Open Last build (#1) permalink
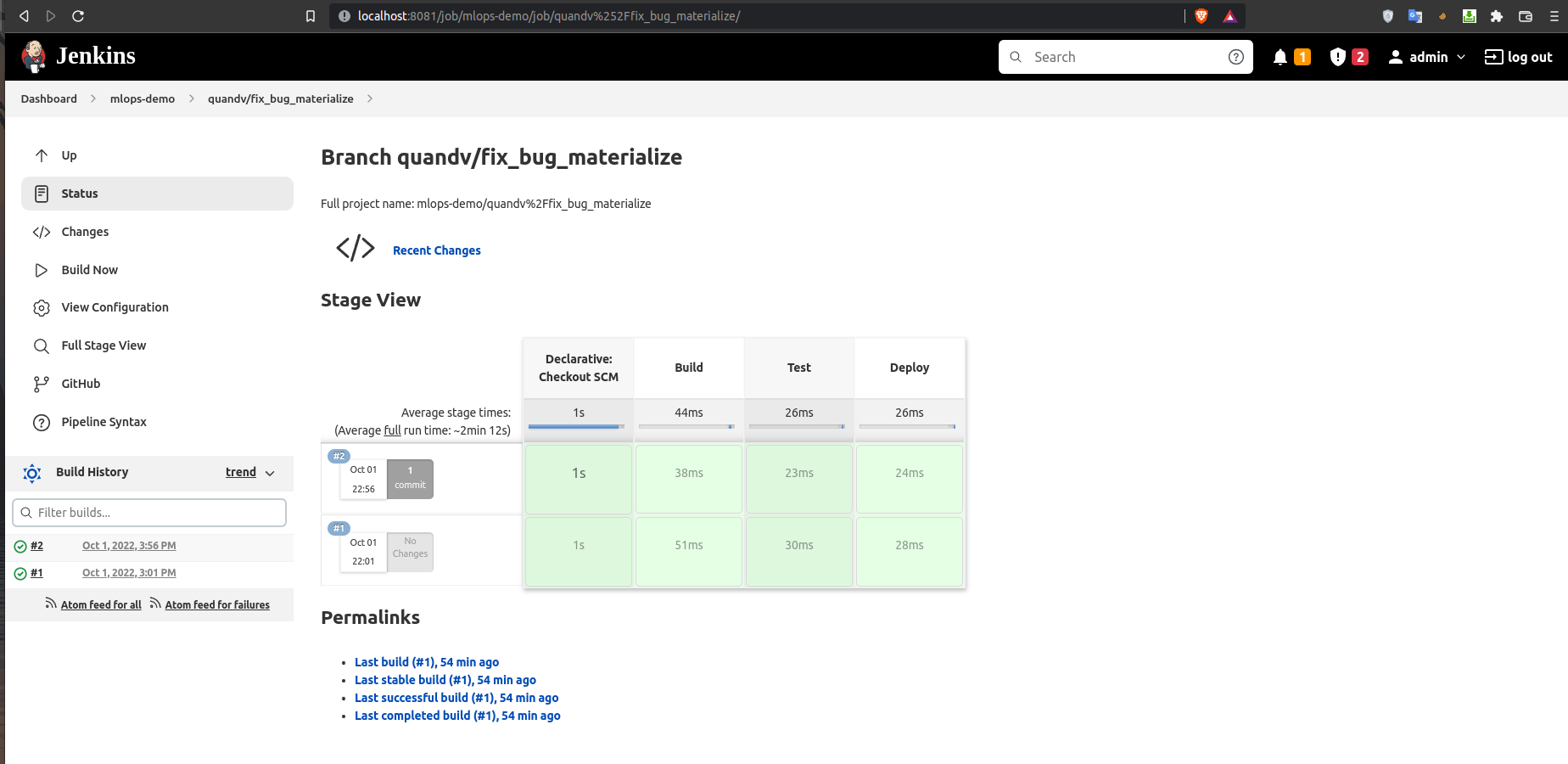1568x764 pixels. (427, 662)
